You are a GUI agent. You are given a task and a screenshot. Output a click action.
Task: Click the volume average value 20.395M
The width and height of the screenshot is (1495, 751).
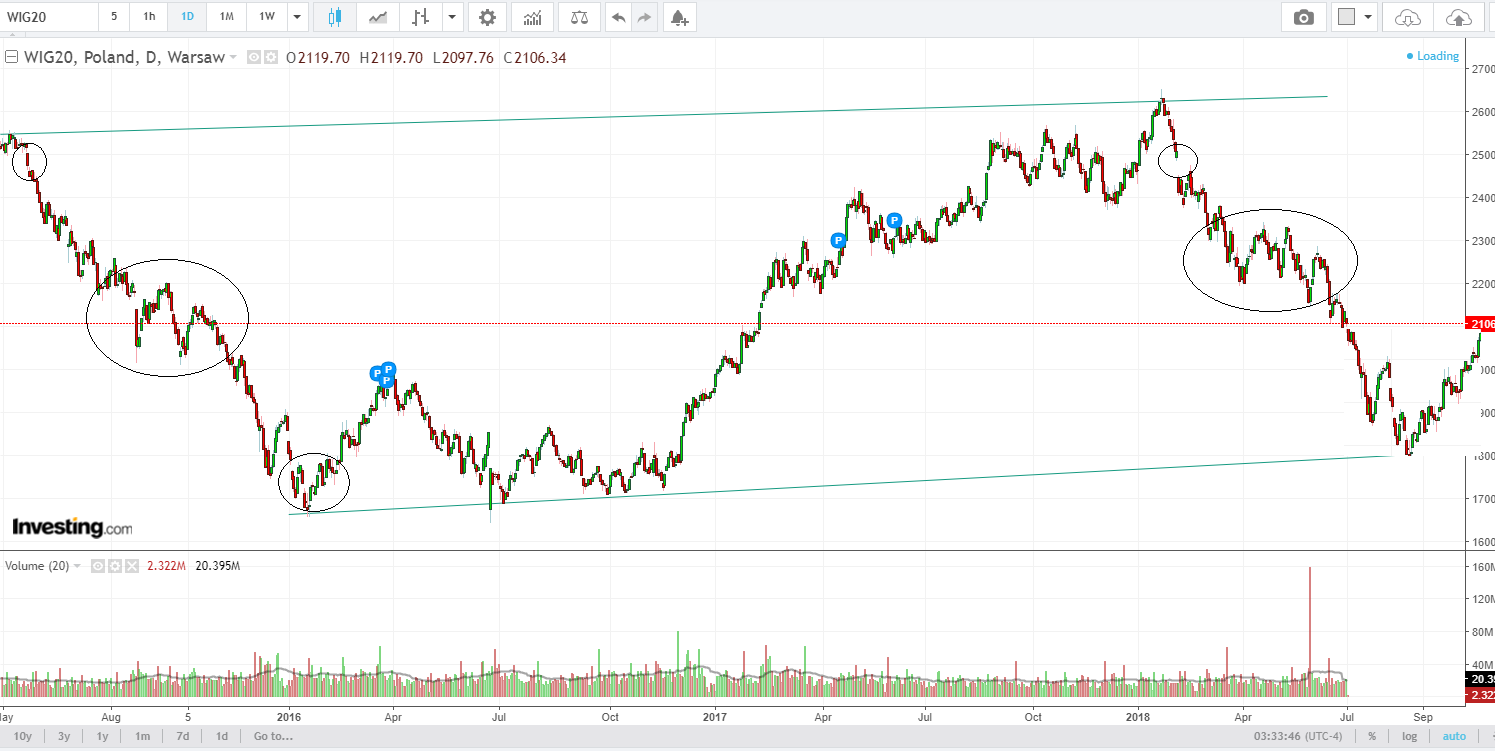217,566
